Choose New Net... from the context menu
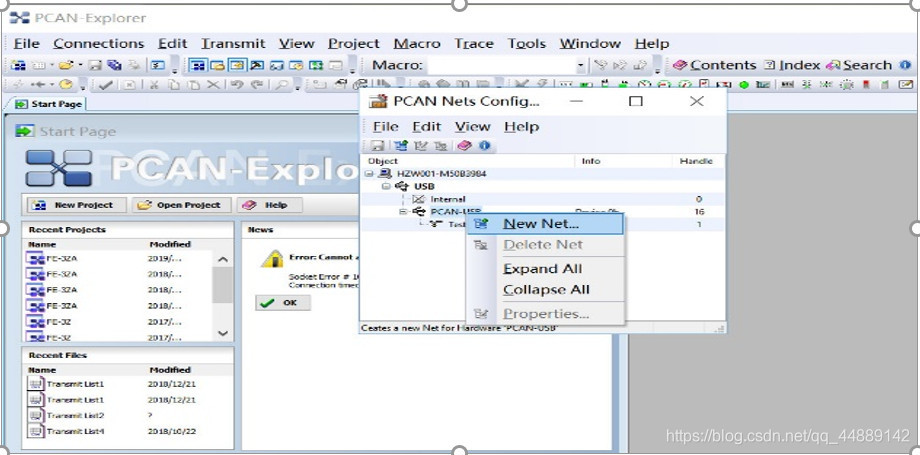 click(x=545, y=224)
